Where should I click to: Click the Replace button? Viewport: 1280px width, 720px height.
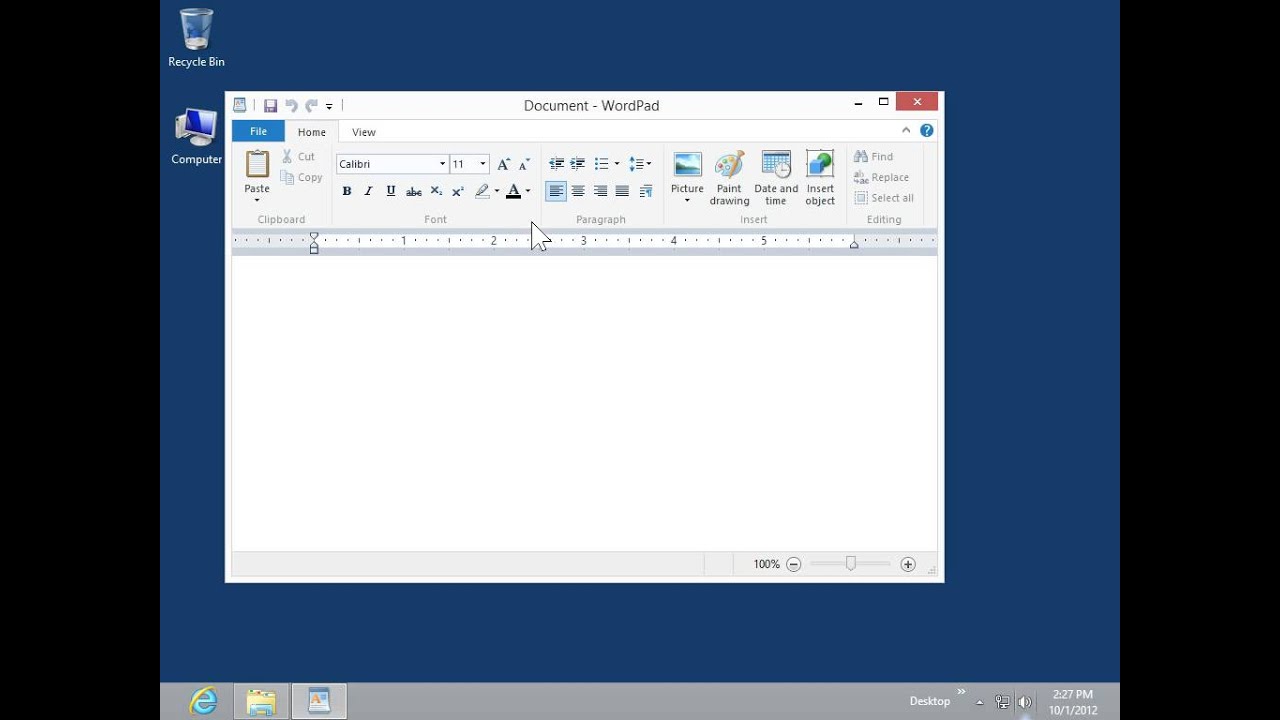[881, 177]
